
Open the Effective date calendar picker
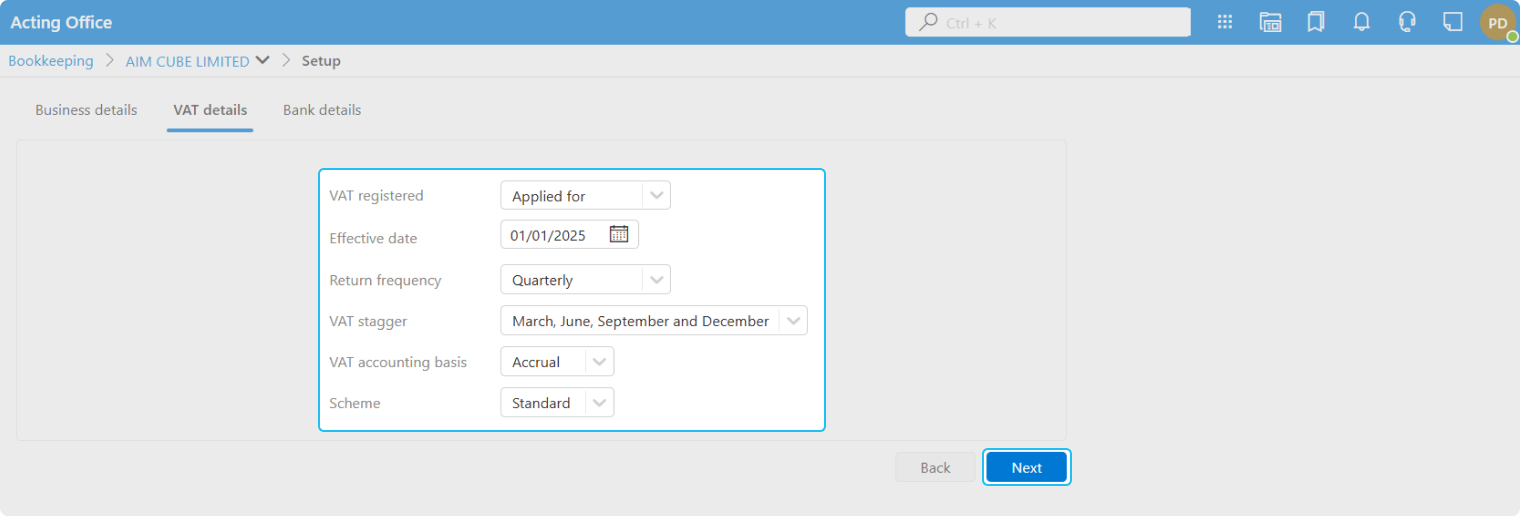click(x=619, y=235)
